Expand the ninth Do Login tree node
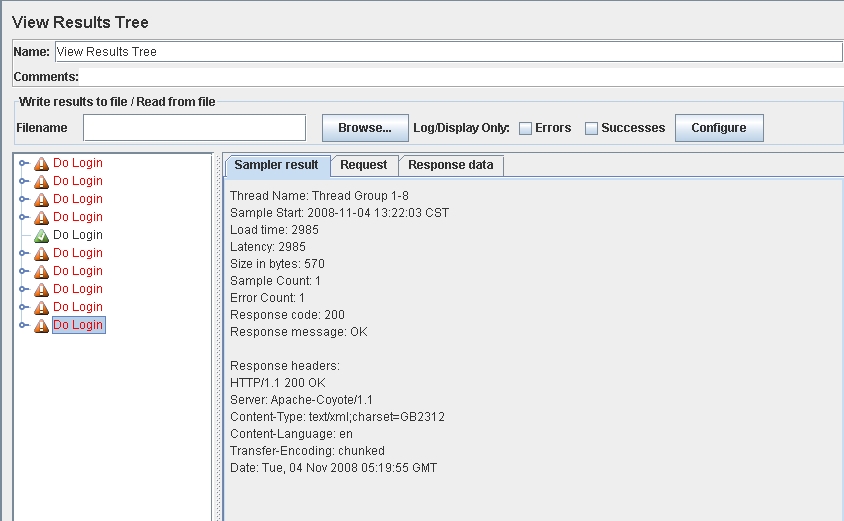844x521 pixels. (23, 307)
